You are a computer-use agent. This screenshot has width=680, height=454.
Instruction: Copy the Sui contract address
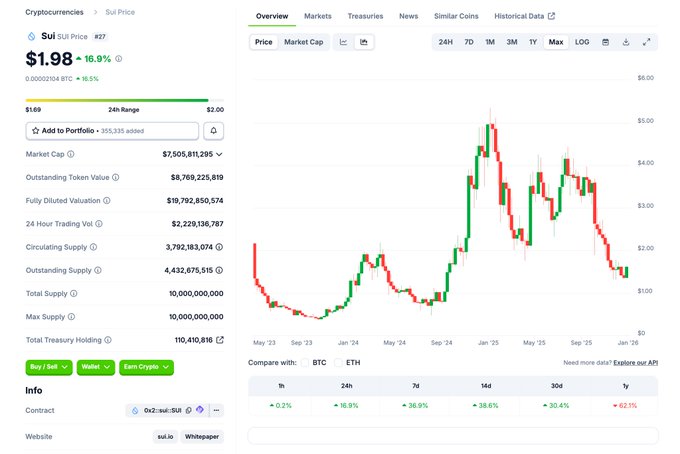point(187,410)
